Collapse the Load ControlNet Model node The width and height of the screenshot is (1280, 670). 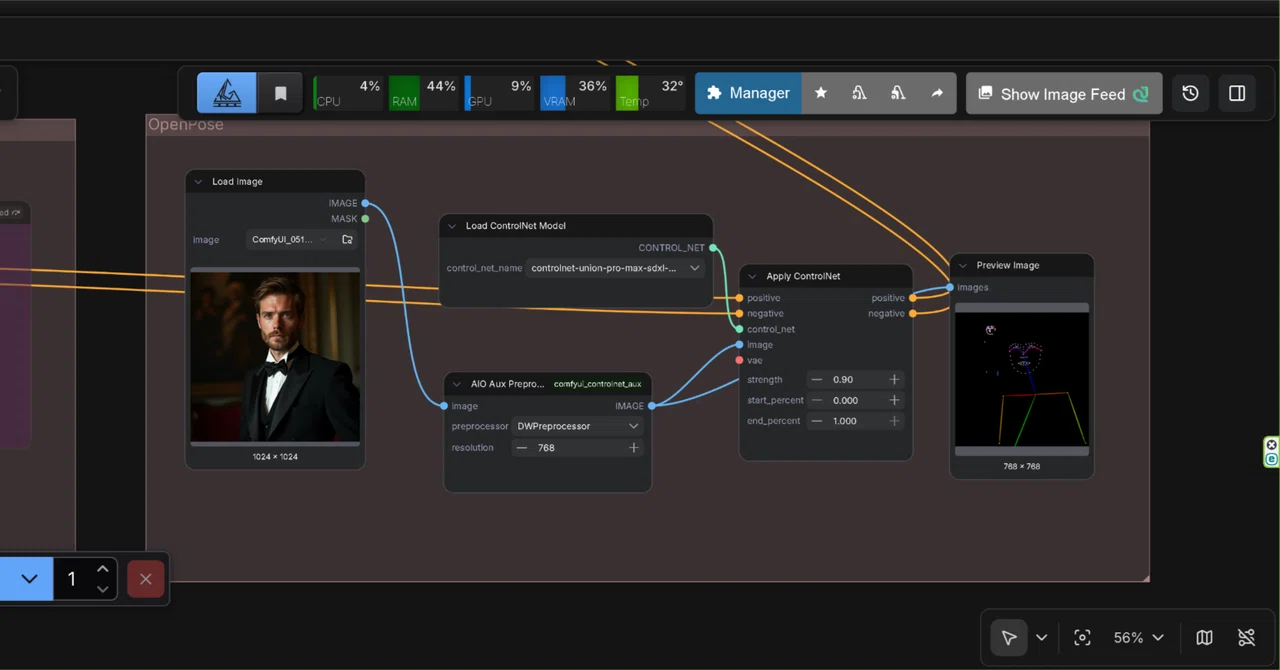click(x=452, y=226)
